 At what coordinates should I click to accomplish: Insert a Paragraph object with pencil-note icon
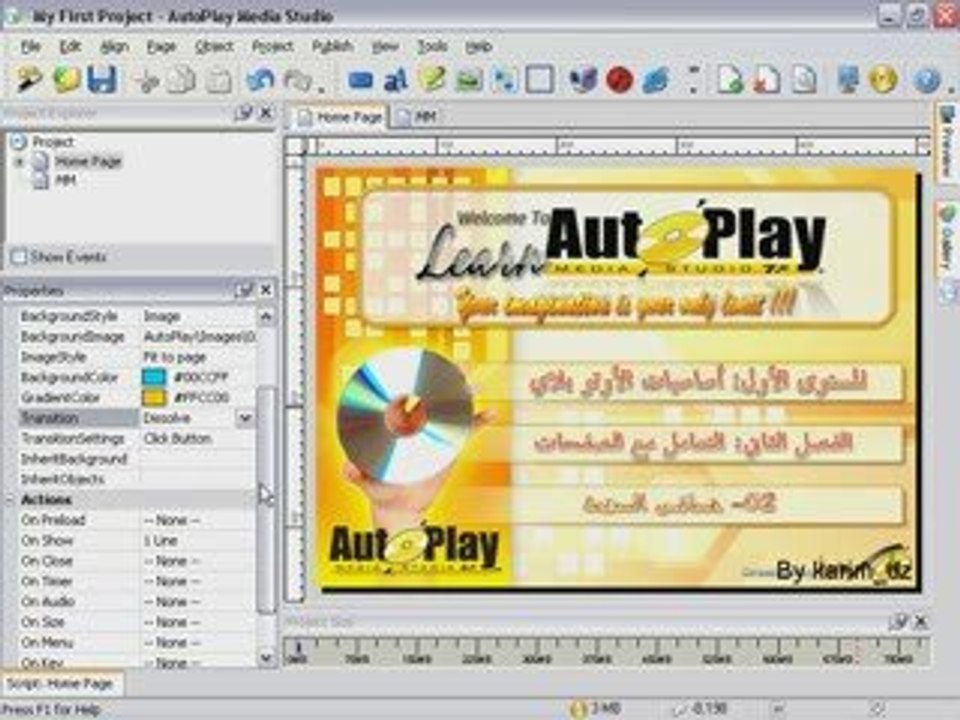point(432,80)
